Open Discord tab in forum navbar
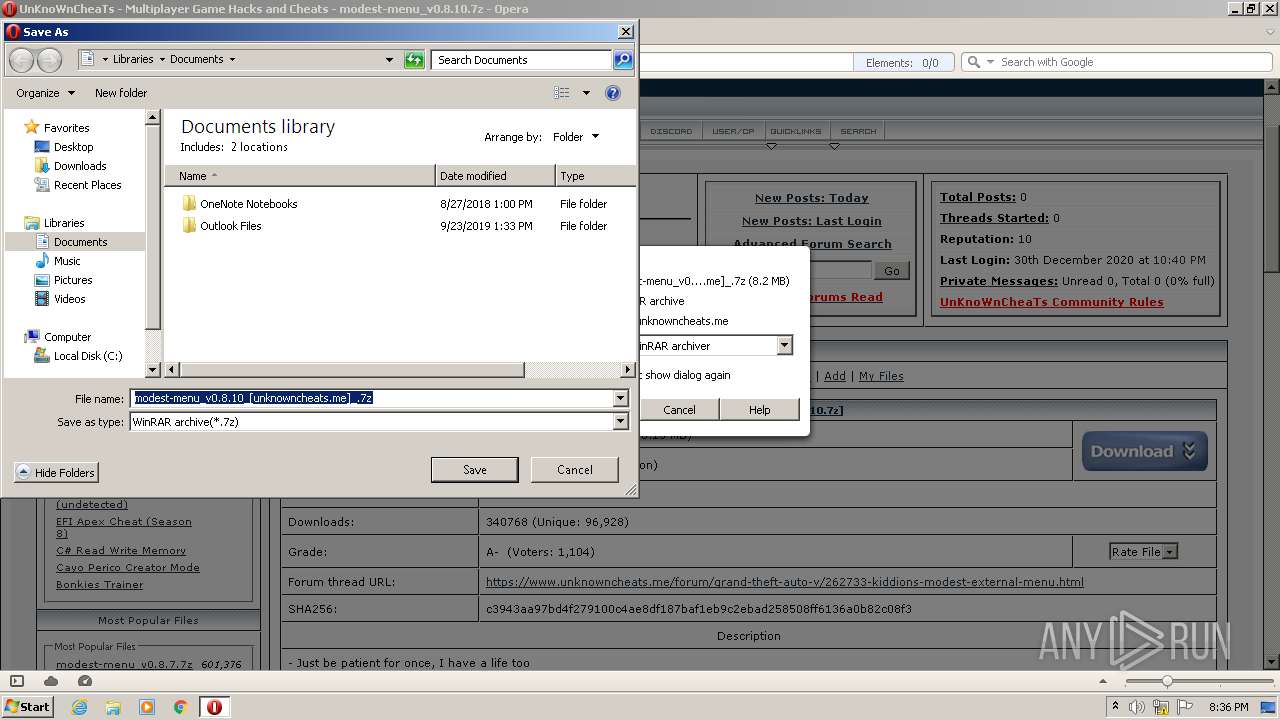The width and height of the screenshot is (1280, 720). [x=671, y=131]
